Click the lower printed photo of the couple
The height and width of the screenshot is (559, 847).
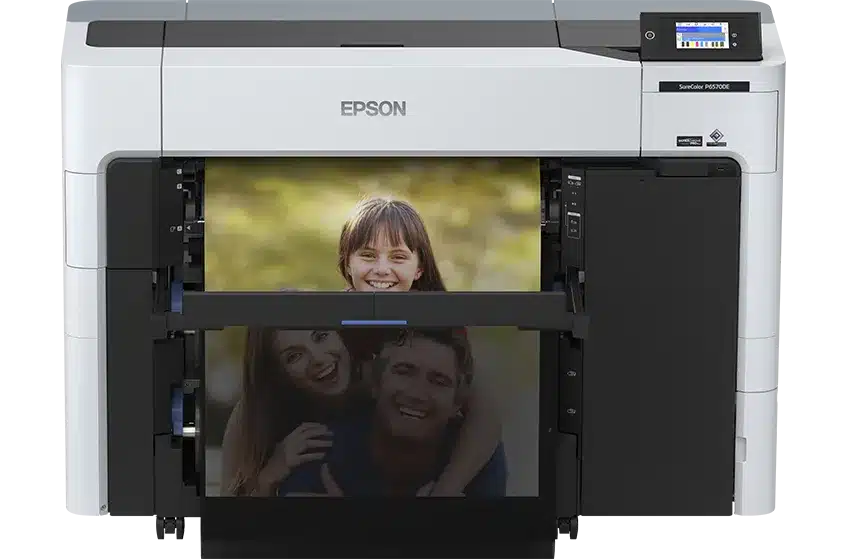click(372, 412)
